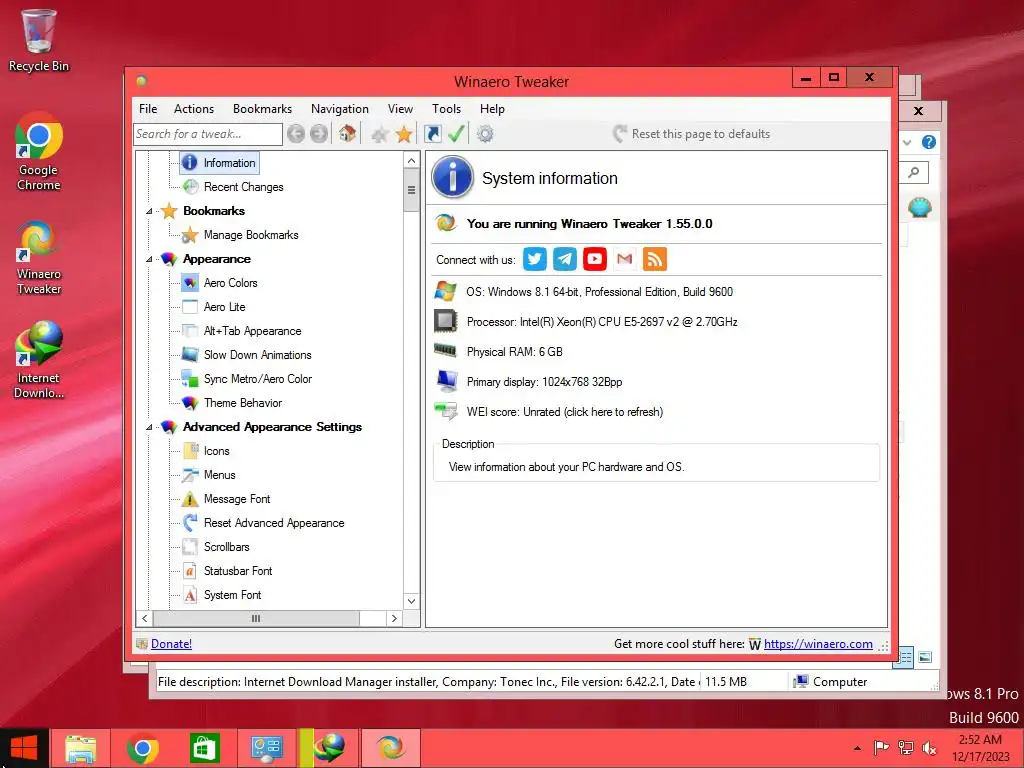Open Google Chrome from the taskbar
1024x768 pixels.
pos(143,748)
